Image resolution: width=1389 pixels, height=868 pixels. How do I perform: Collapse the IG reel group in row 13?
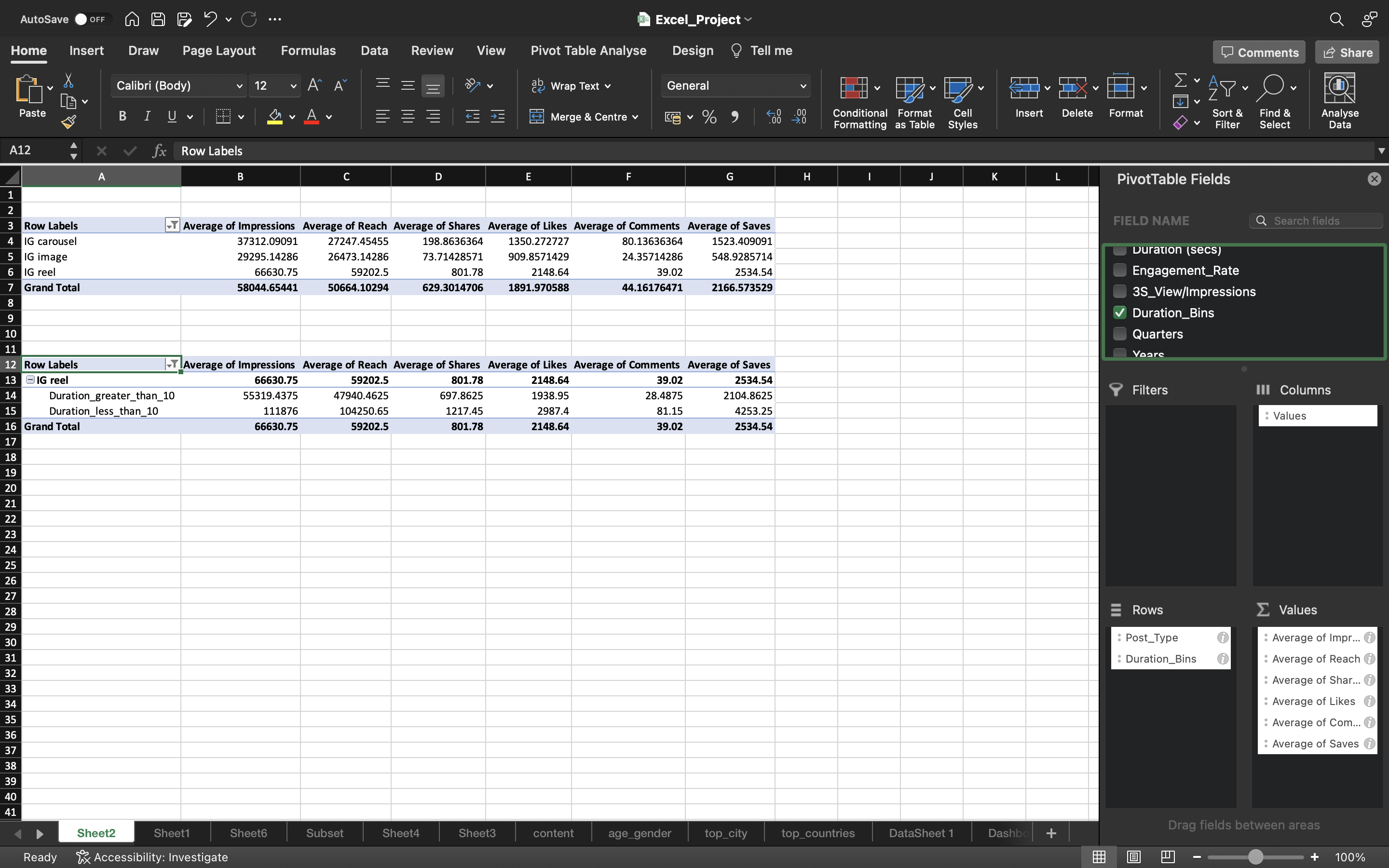point(30,380)
